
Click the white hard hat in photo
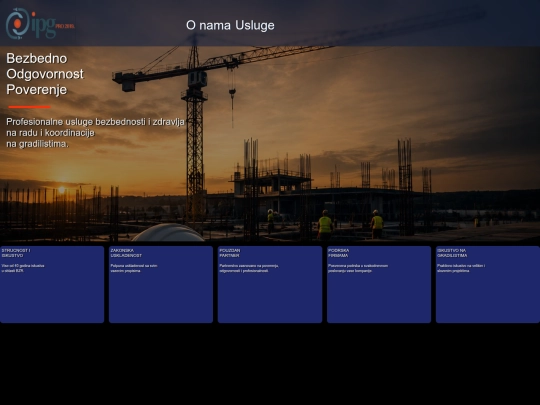click(168, 232)
